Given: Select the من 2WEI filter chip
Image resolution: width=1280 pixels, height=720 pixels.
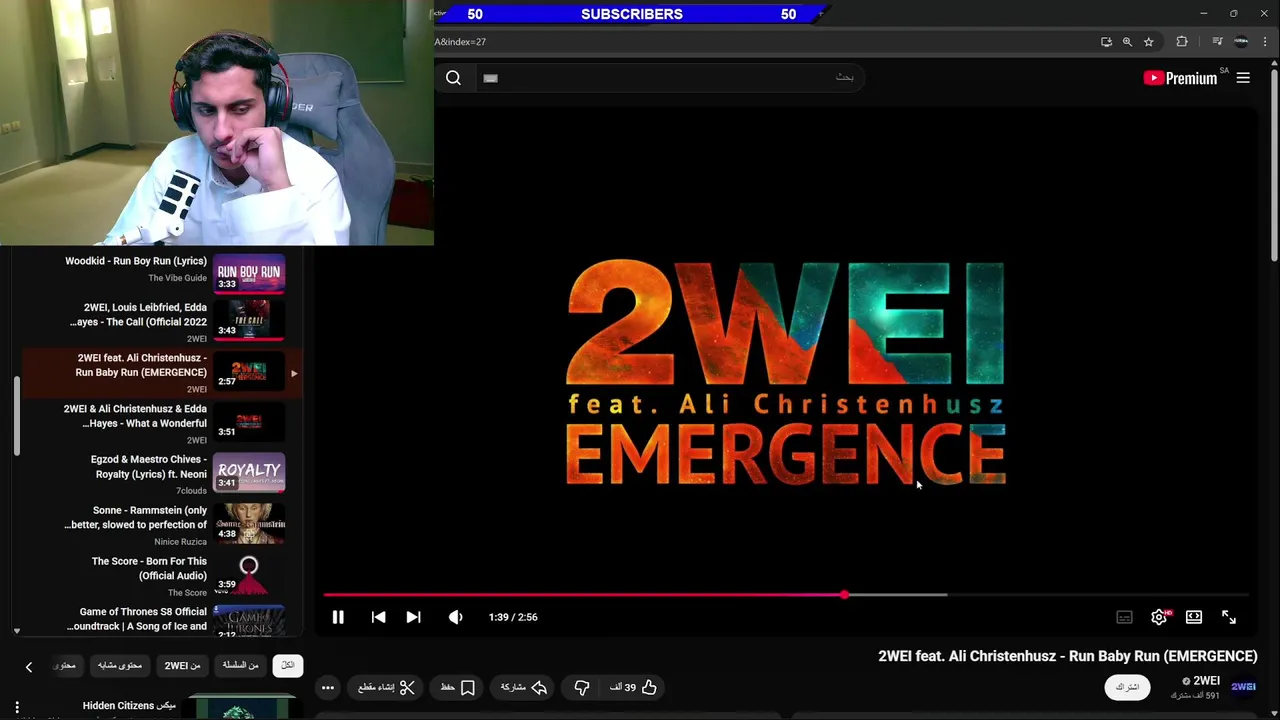Looking at the screenshot, I should pos(183,665).
